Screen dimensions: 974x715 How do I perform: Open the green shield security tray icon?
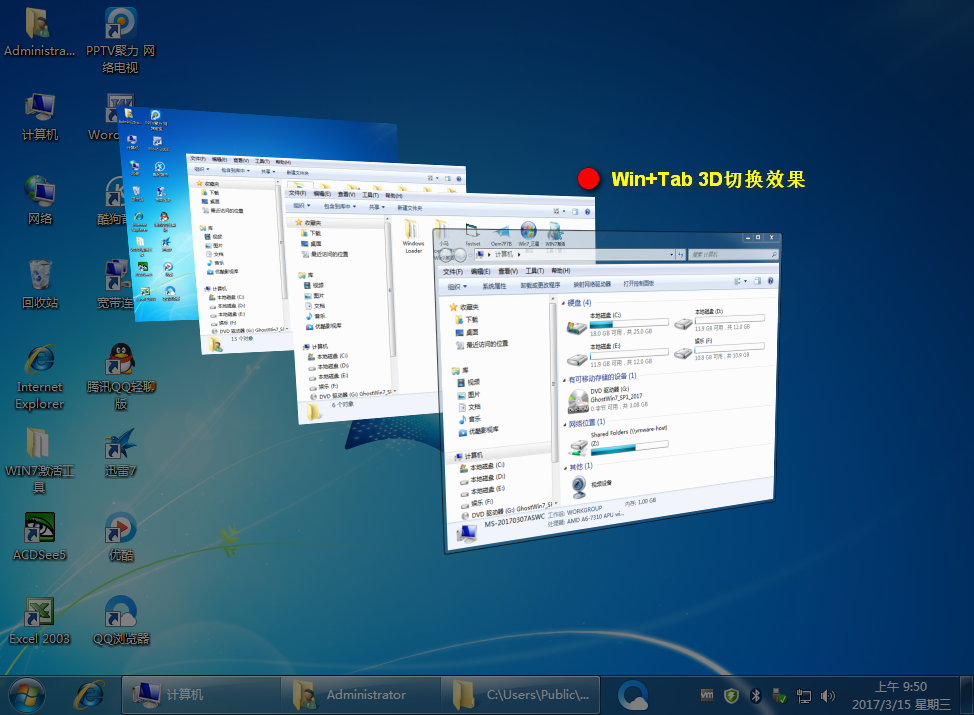[731, 696]
